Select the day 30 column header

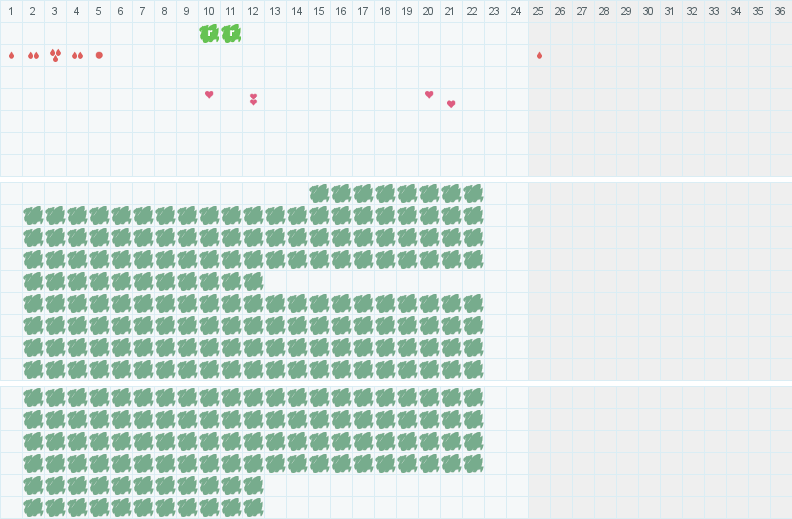coord(649,11)
